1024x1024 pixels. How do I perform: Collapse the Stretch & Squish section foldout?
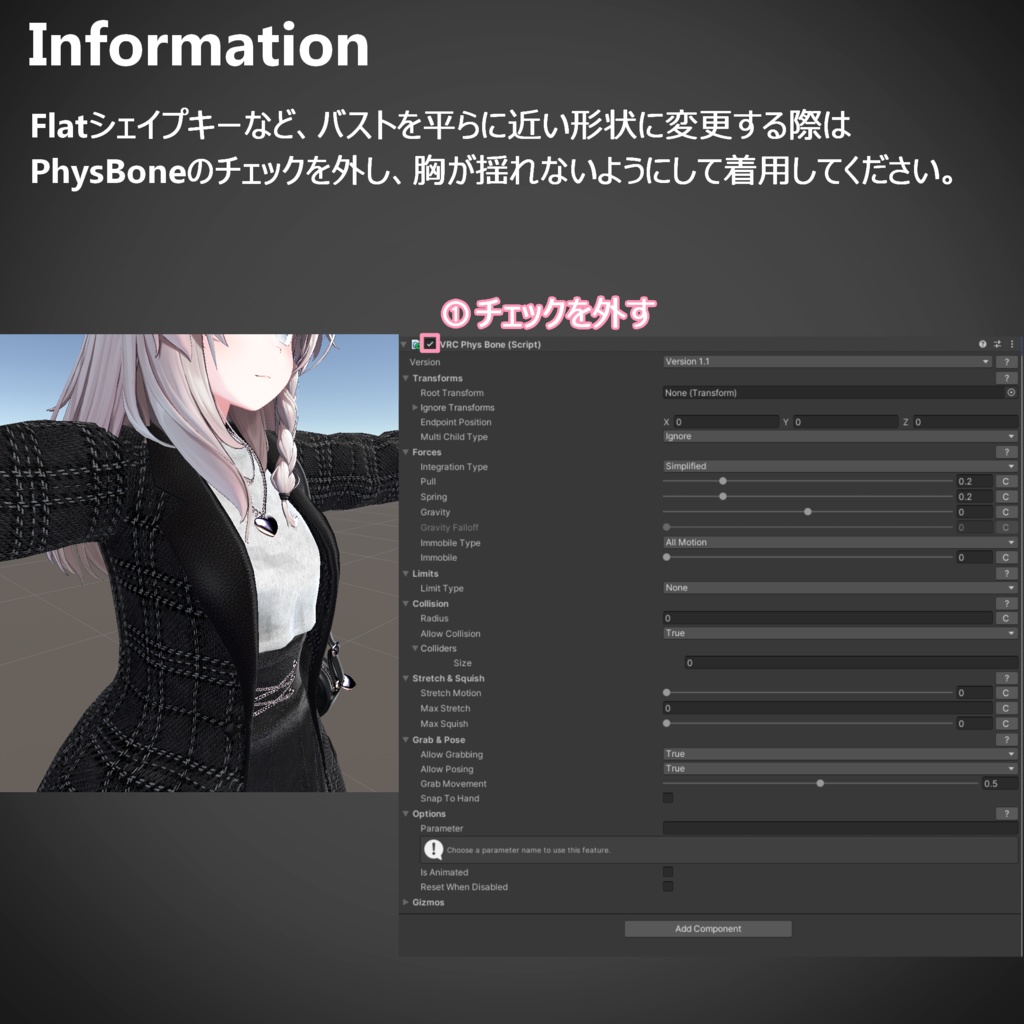pyautogui.click(x=406, y=679)
